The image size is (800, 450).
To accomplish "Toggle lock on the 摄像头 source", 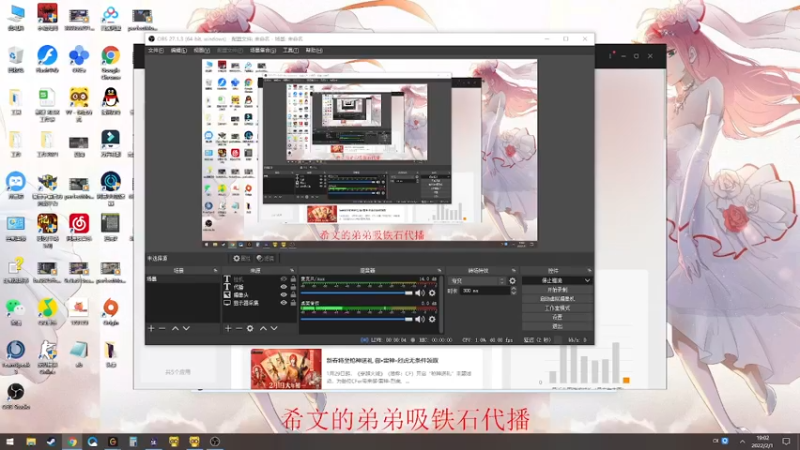I will (x=293, y=295).
